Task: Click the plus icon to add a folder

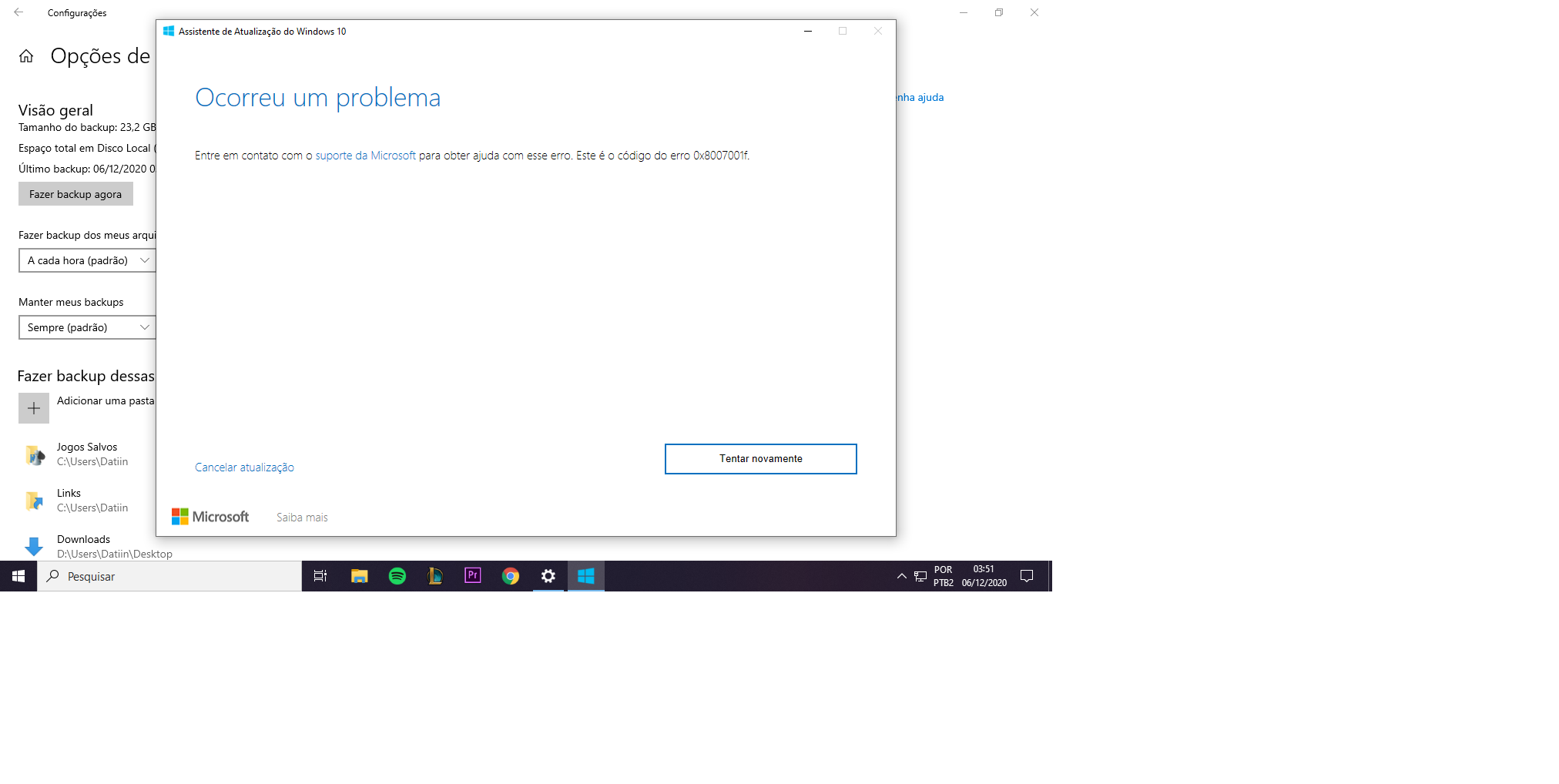Action: pyautogui.click(x=34, y=408)
